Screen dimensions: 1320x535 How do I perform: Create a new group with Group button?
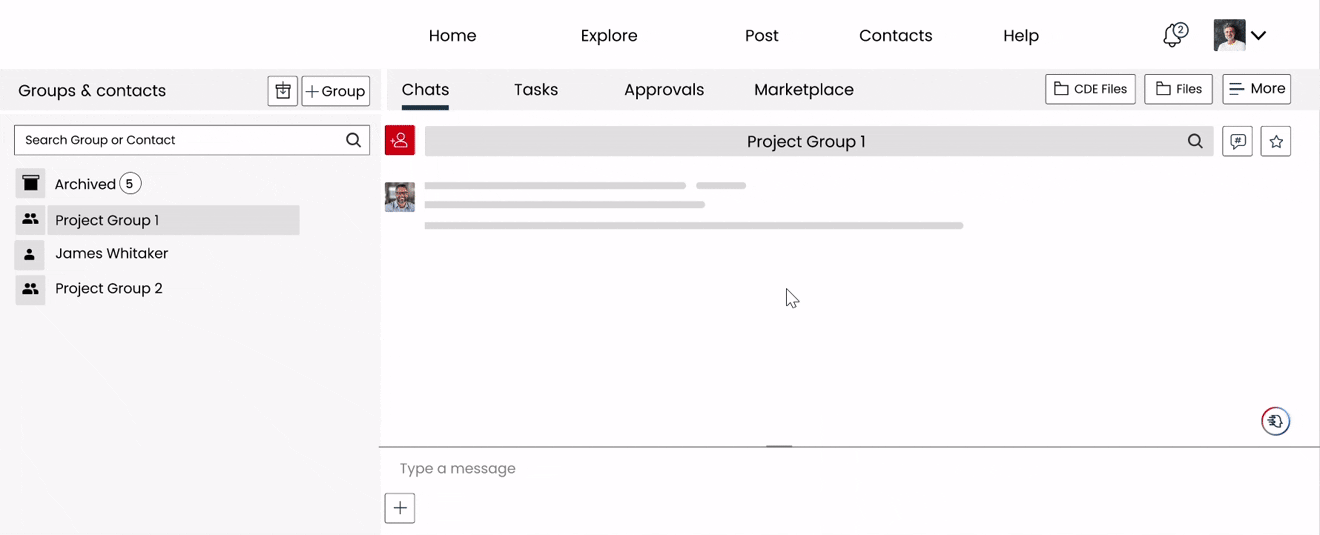[336, 91]
